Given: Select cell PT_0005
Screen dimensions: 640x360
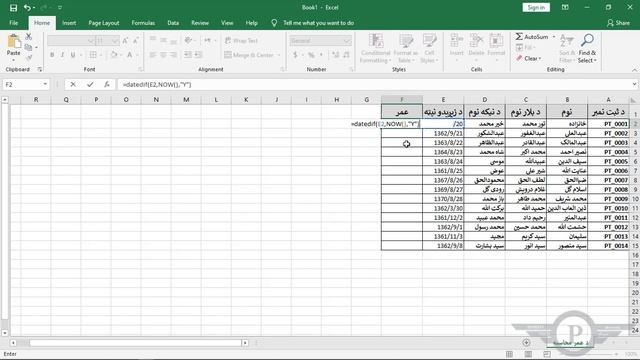Looking at the screenshot, I should 608,161.
